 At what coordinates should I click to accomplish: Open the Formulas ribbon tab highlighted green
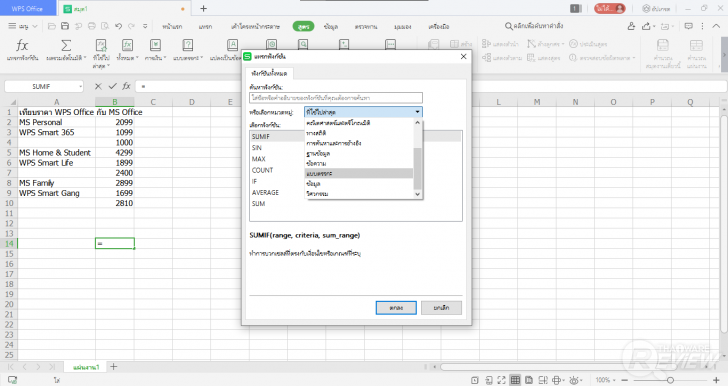(x=303, y=26)
